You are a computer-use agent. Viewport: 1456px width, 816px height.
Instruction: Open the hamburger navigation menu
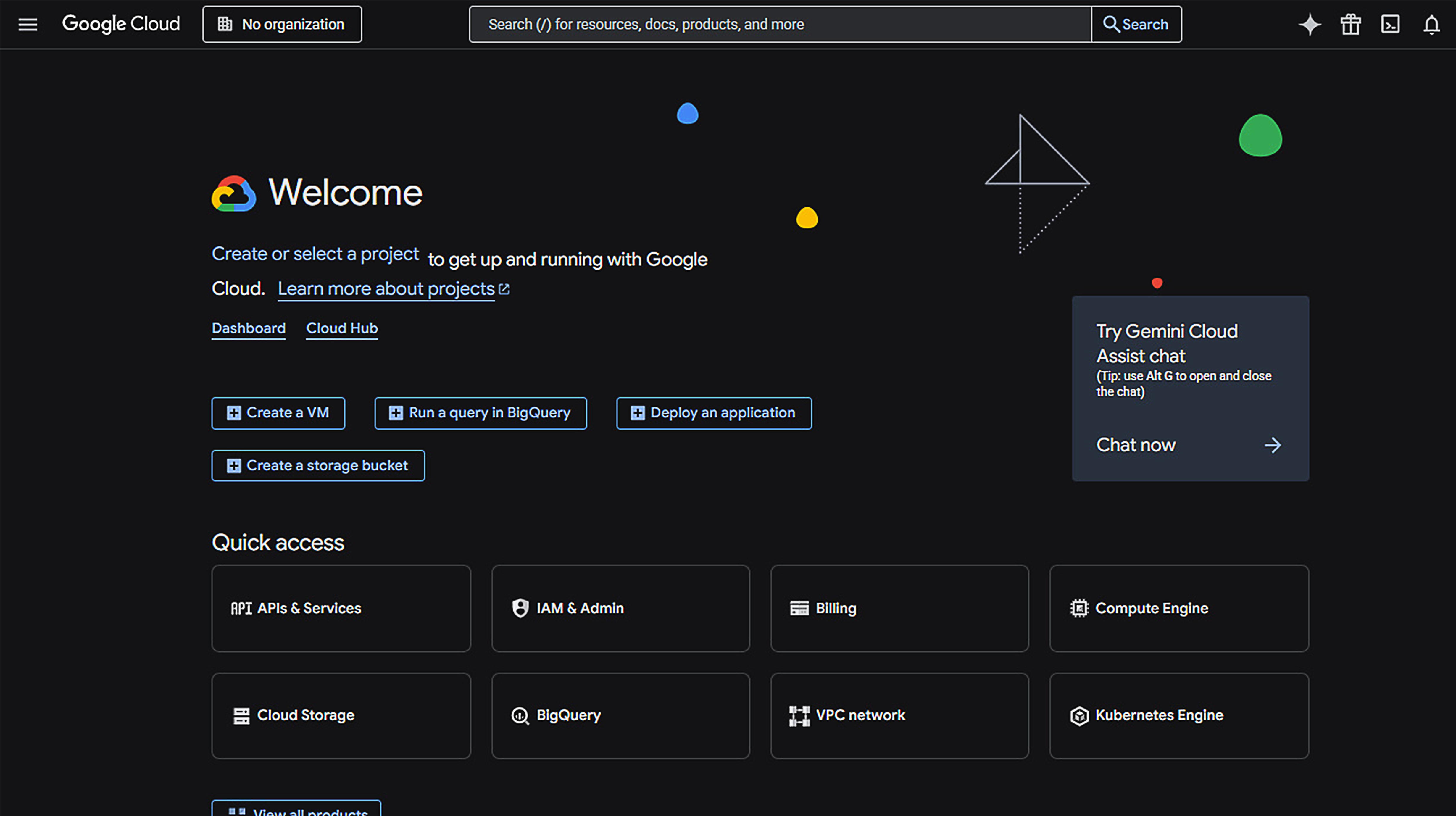[x=28, y=24]
